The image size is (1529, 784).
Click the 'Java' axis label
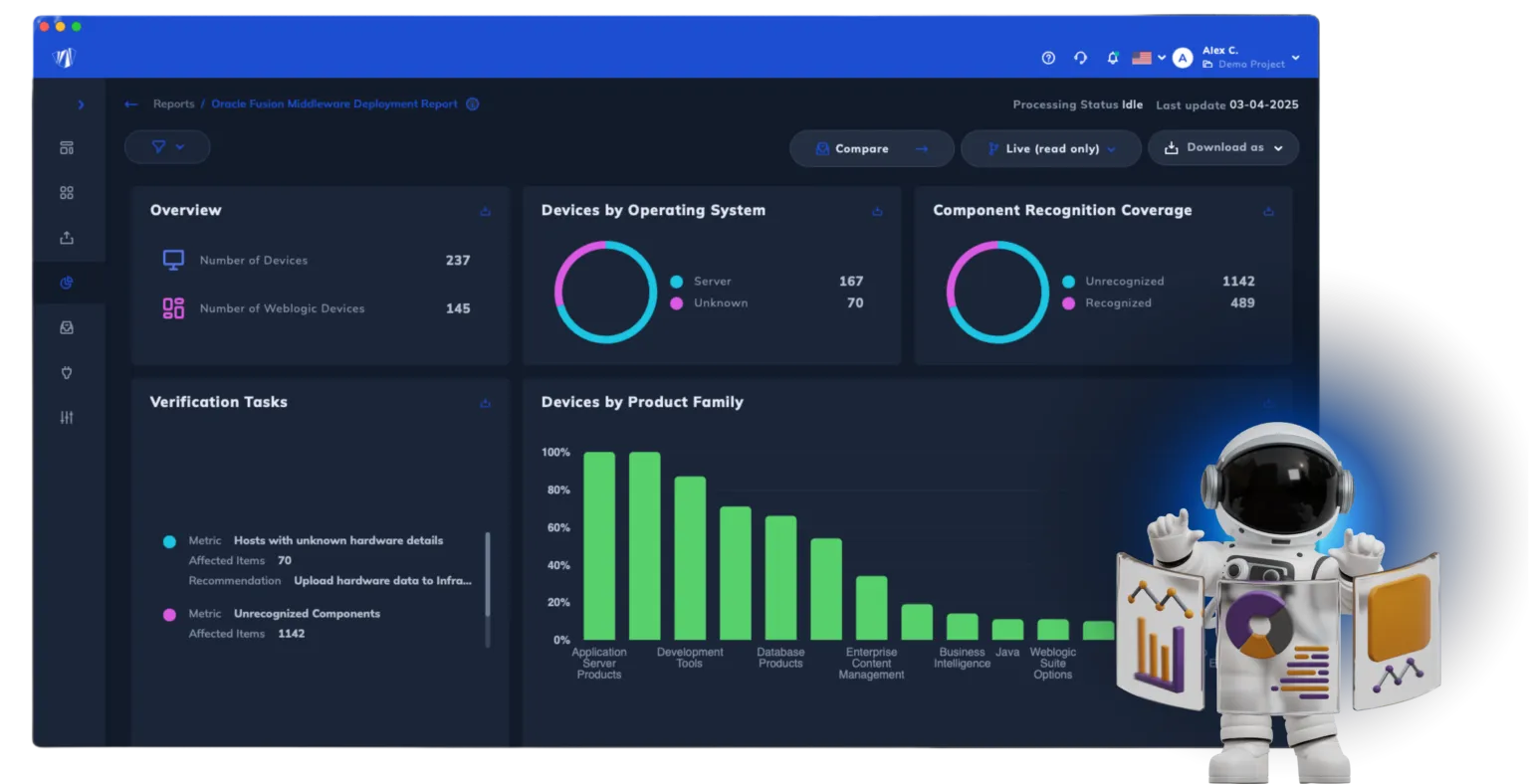pos(1007,653)
